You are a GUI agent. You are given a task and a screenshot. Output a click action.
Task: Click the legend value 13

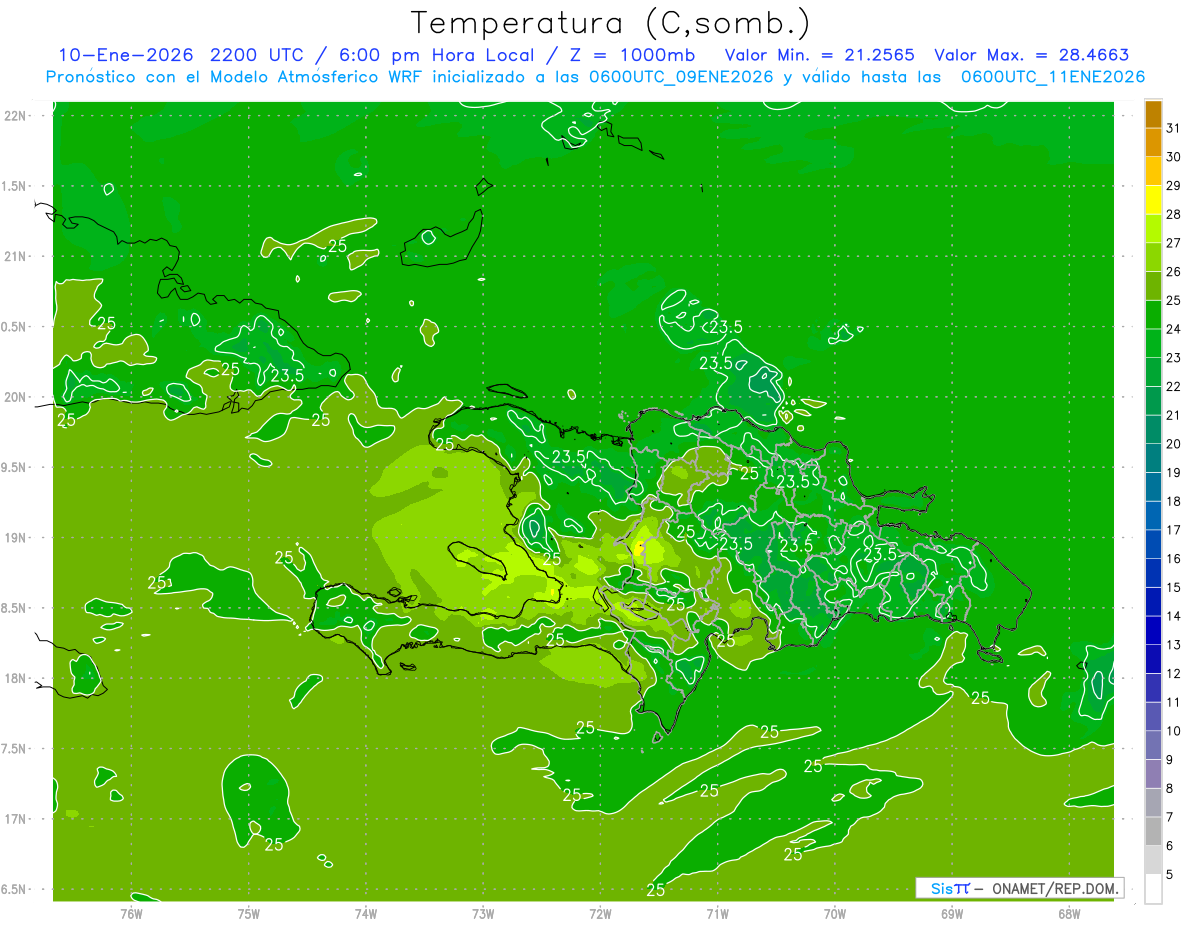1174,645
